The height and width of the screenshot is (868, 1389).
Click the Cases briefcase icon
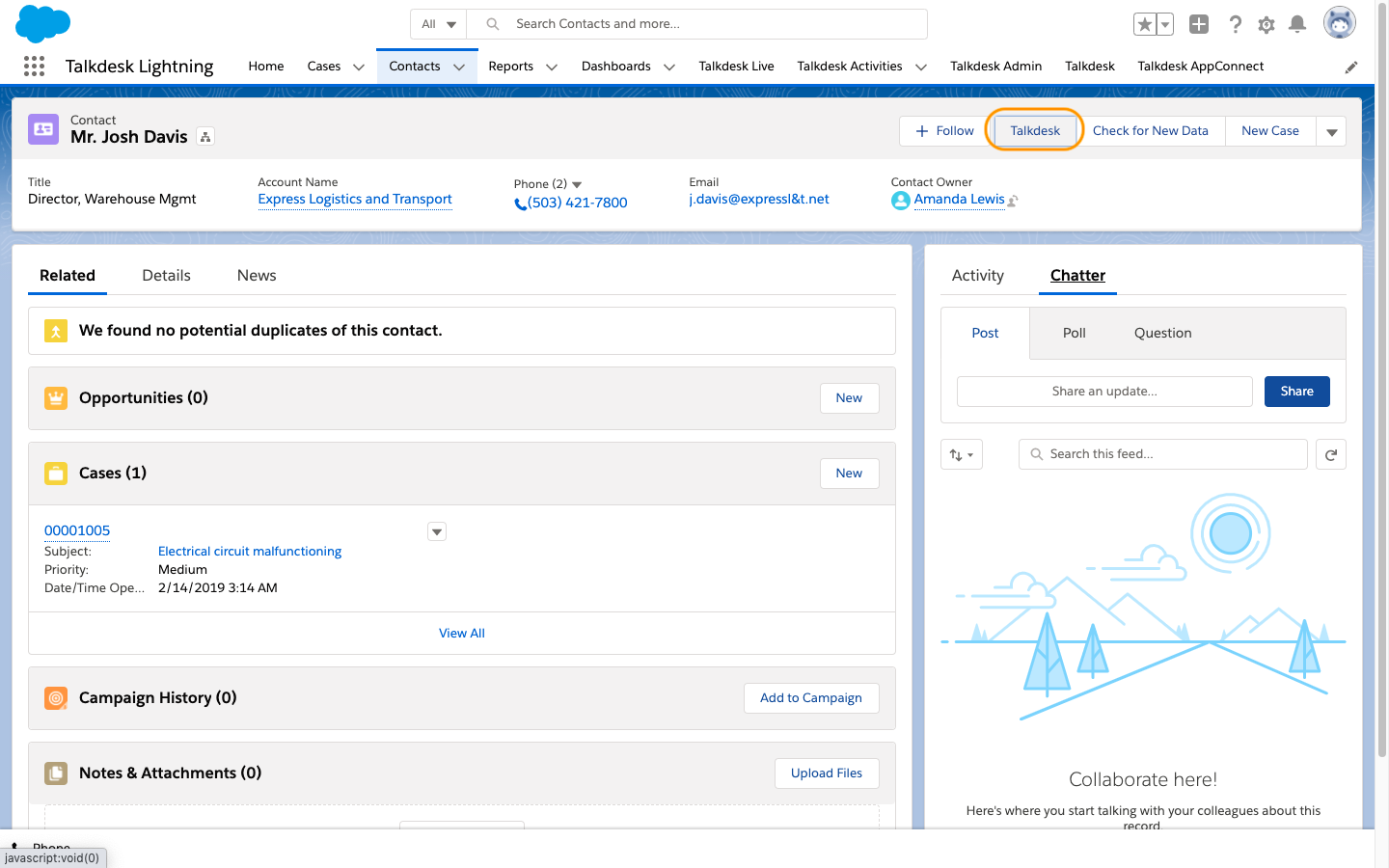click(56, 474)
